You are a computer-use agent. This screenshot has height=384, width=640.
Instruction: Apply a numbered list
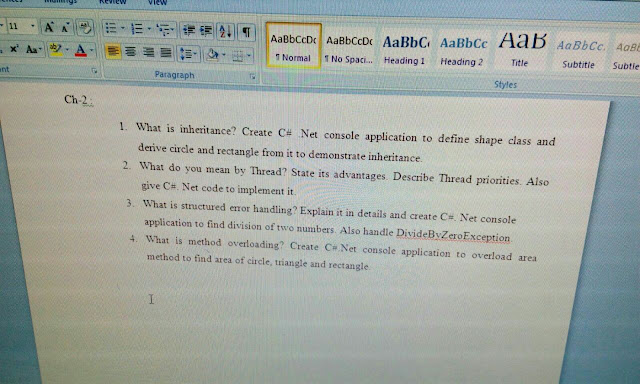[137, 29]
